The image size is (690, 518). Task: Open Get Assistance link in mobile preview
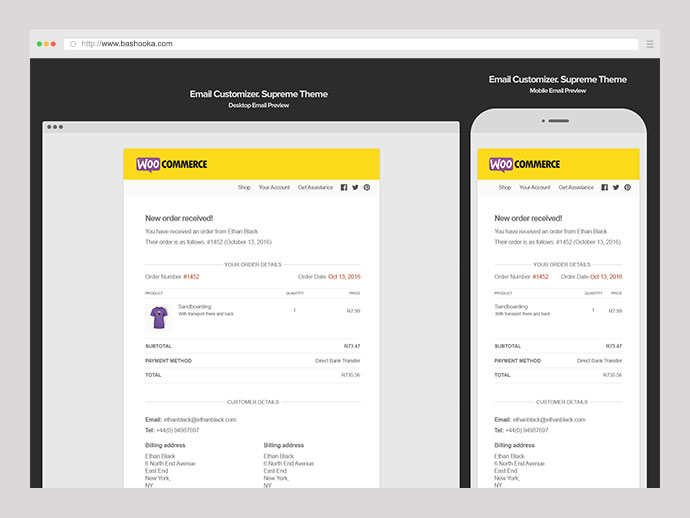pos(576,187)
